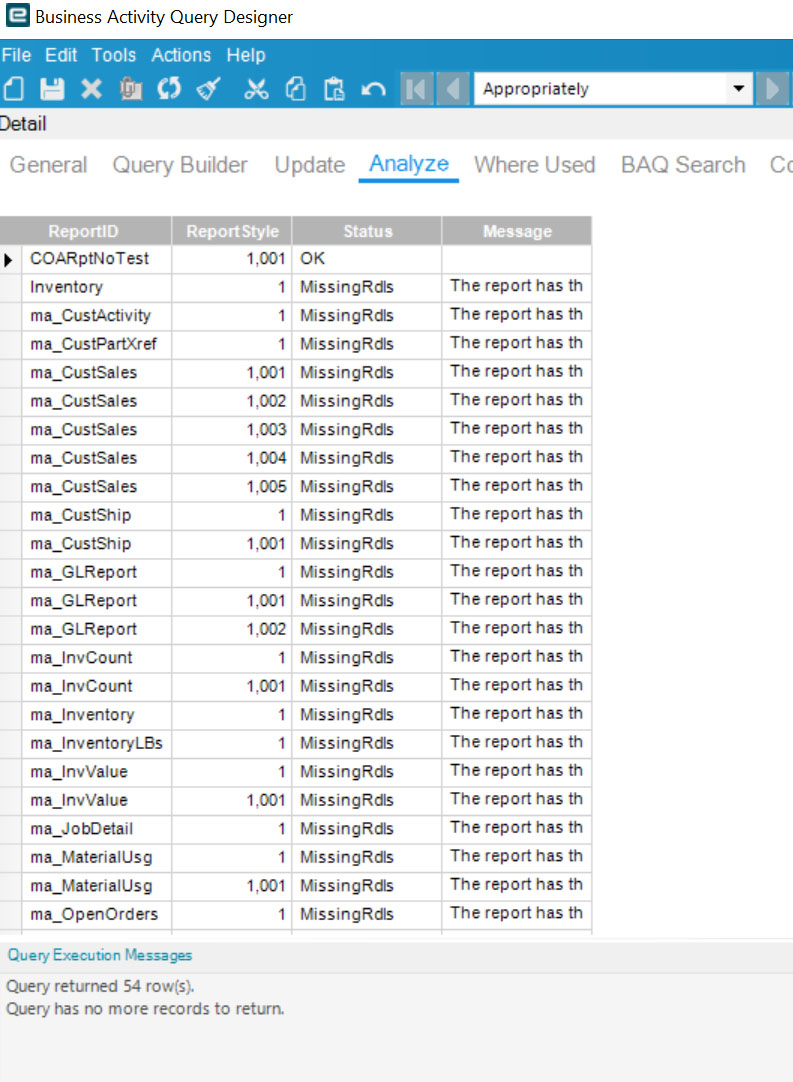
Task: Go to previous record navigation arrow
Action: (453, 89)
